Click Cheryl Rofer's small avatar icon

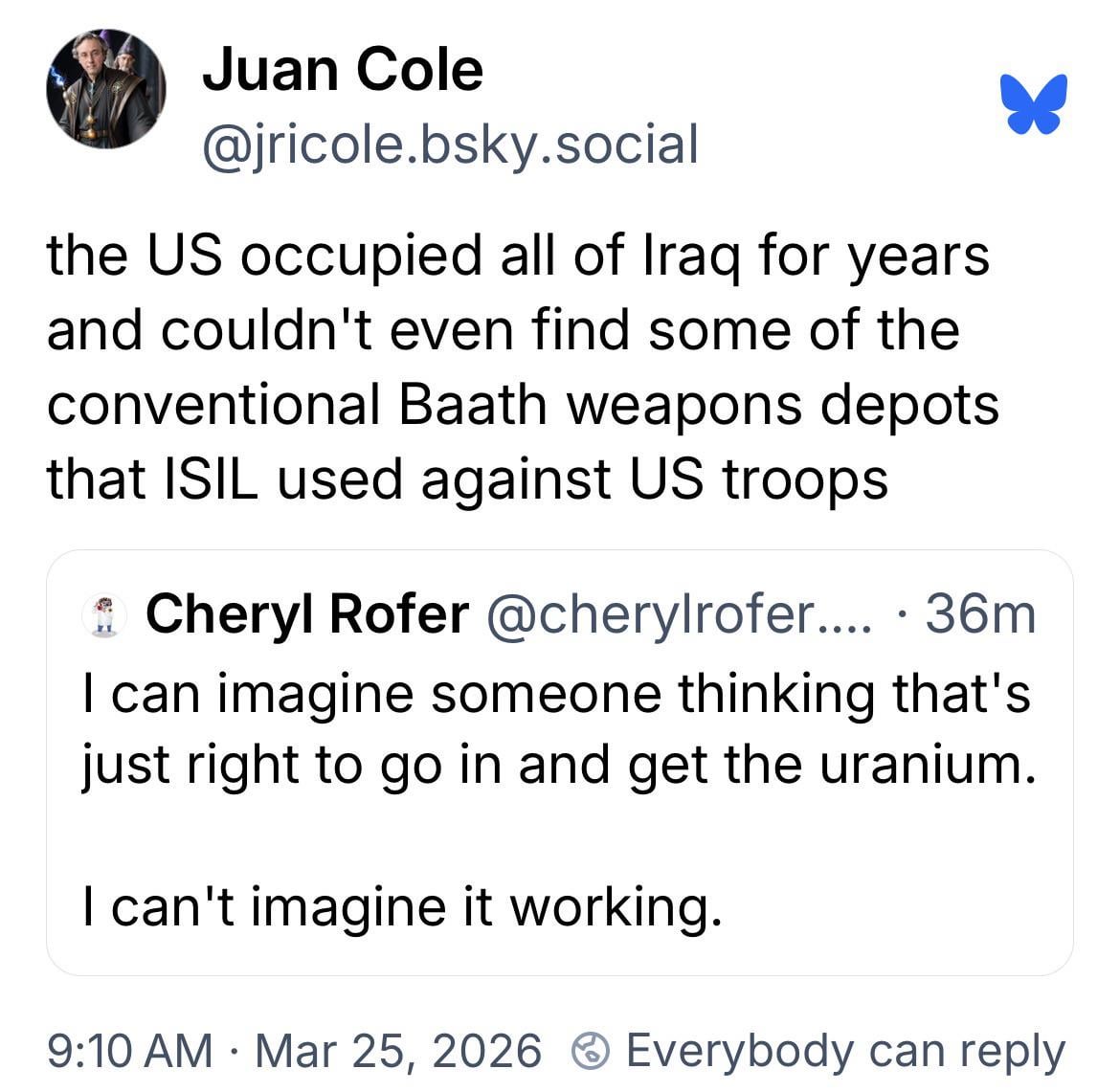pos(105,614)
